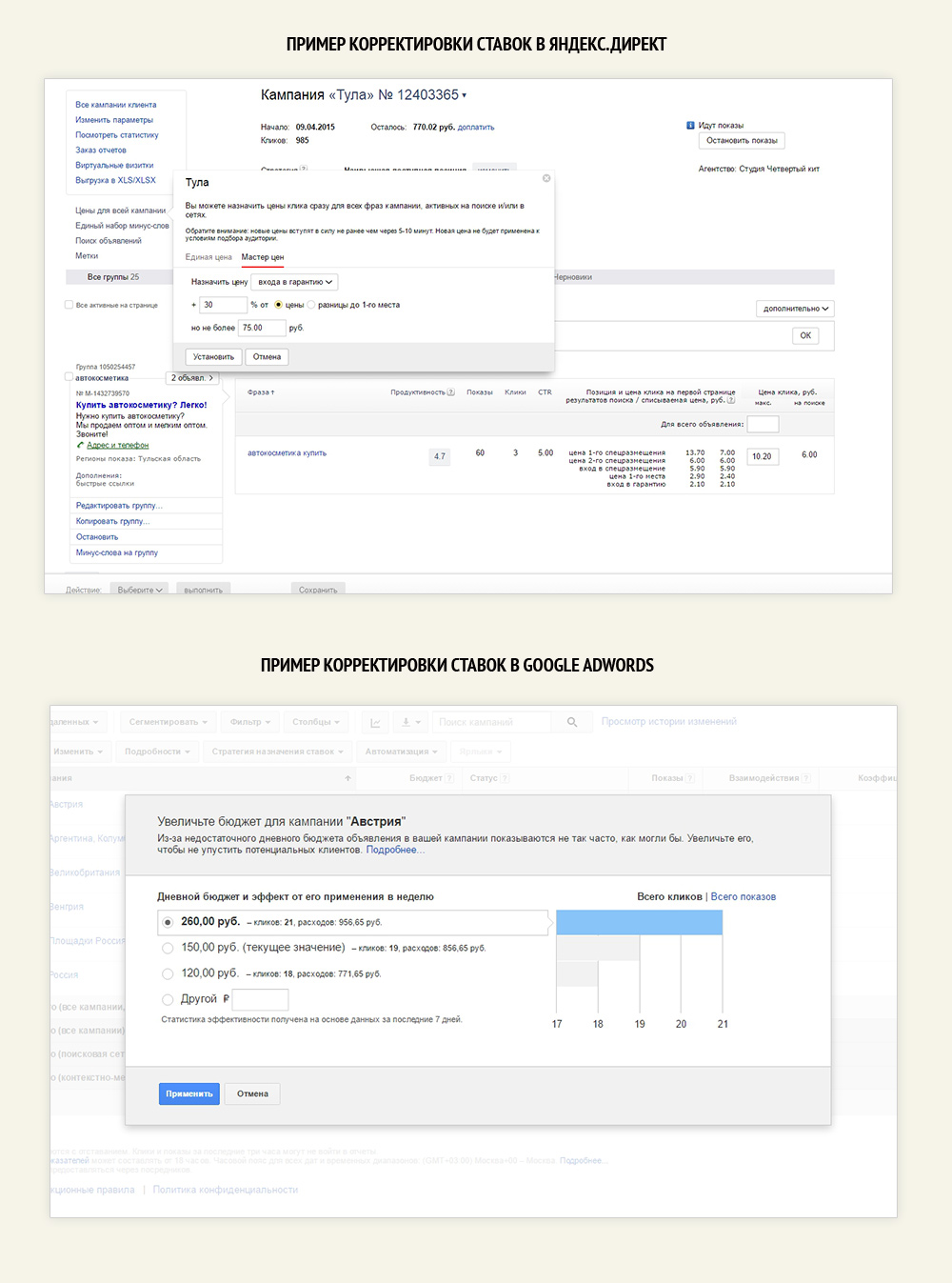The width and height of the screenshot is (952, 1283).
Task: Select the 150,00 руб. current value option
Action: [168, 948]
